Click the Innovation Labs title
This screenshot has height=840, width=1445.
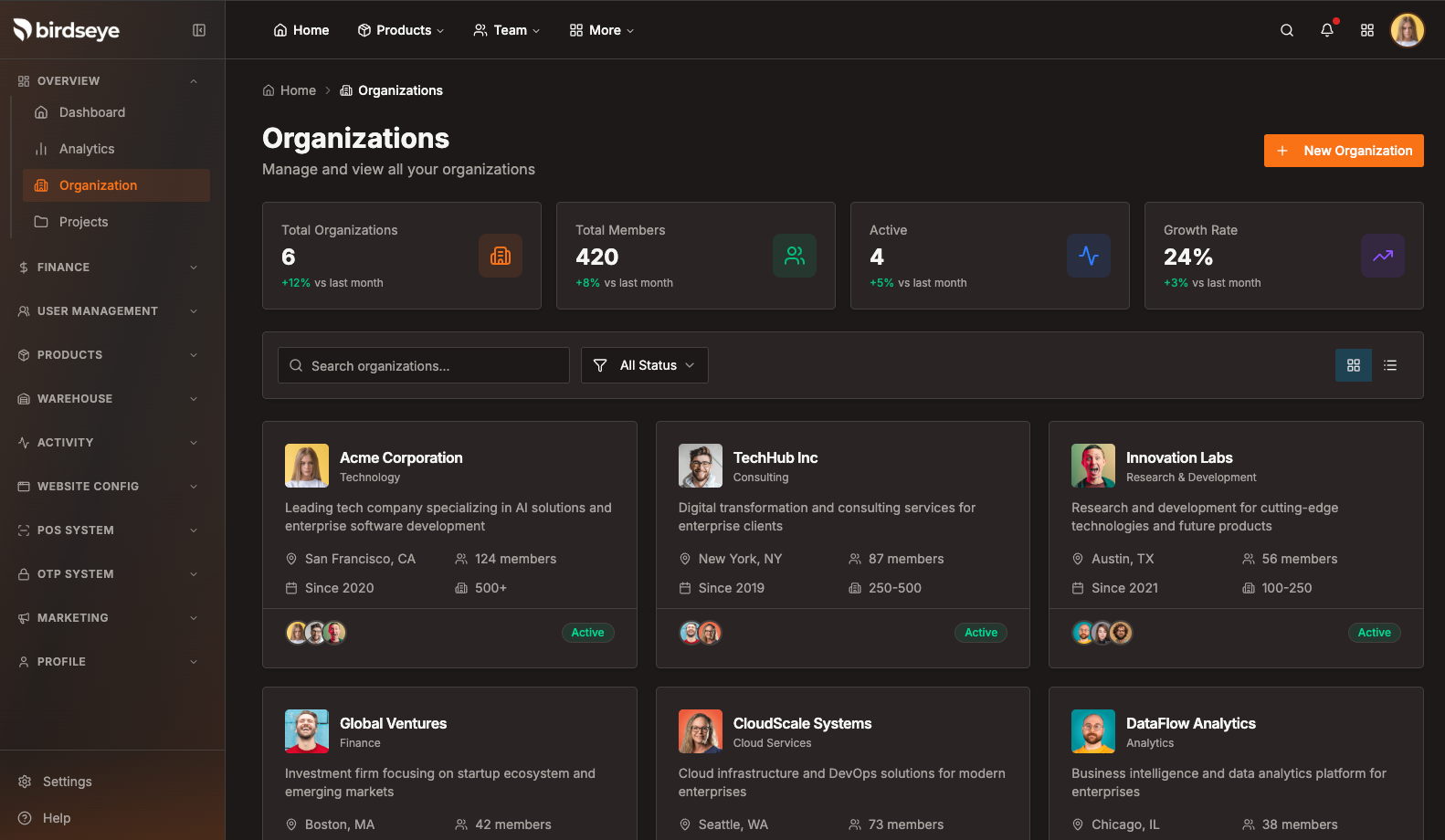[x=1179, y=457]
